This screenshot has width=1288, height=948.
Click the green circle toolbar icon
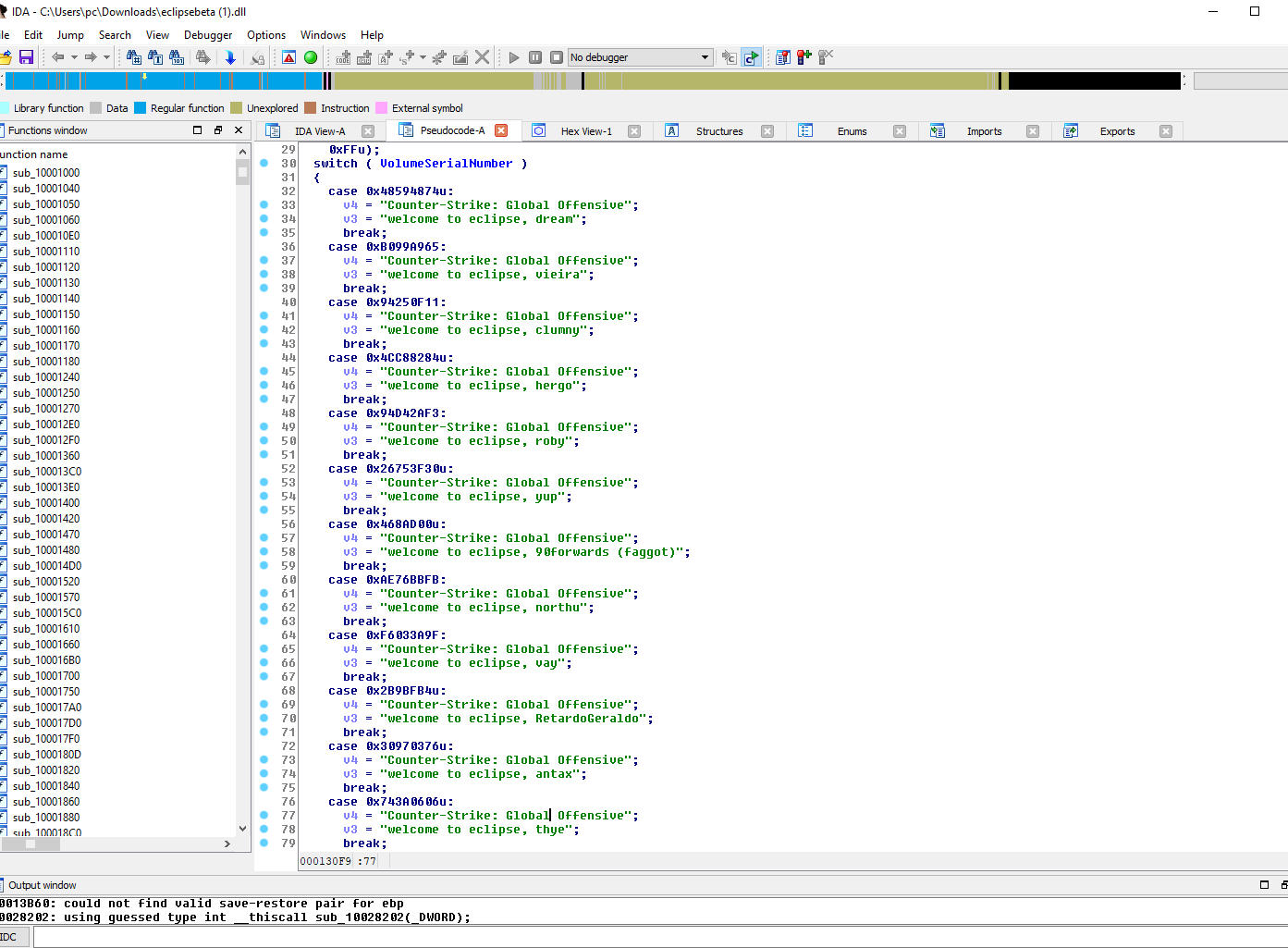tap(311, 57)
